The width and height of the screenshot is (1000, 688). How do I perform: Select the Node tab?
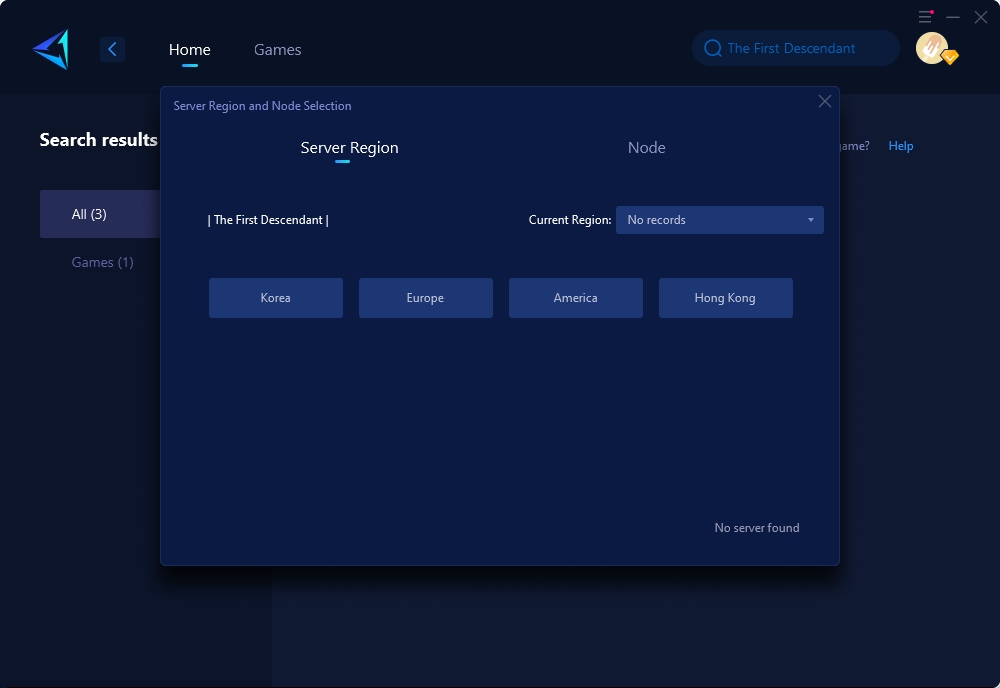pyautogui.click(x=647, y=147)
